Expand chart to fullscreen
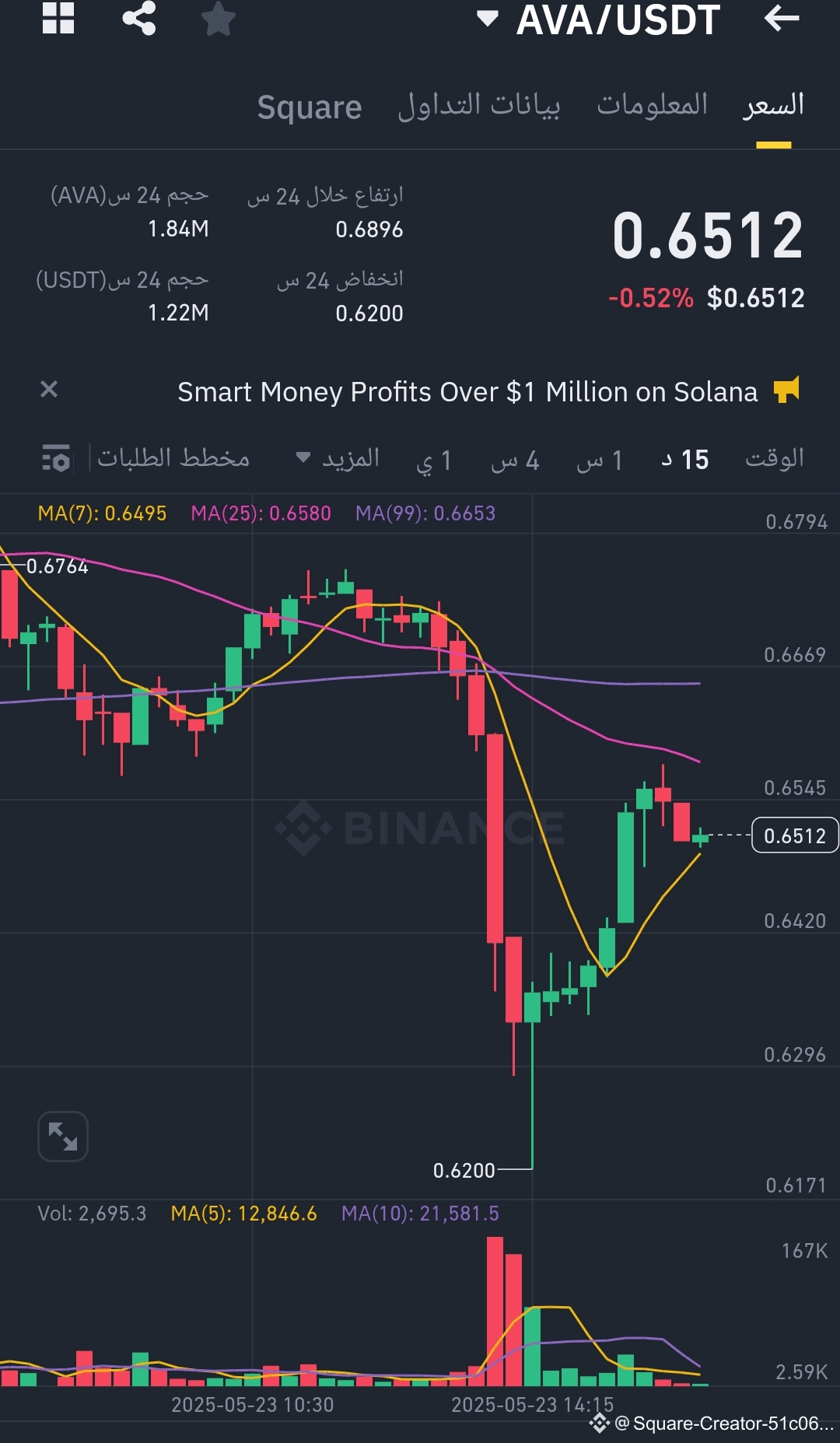Image resolution: width=840 pixels, height=1443 pixels. [63, 1137]
